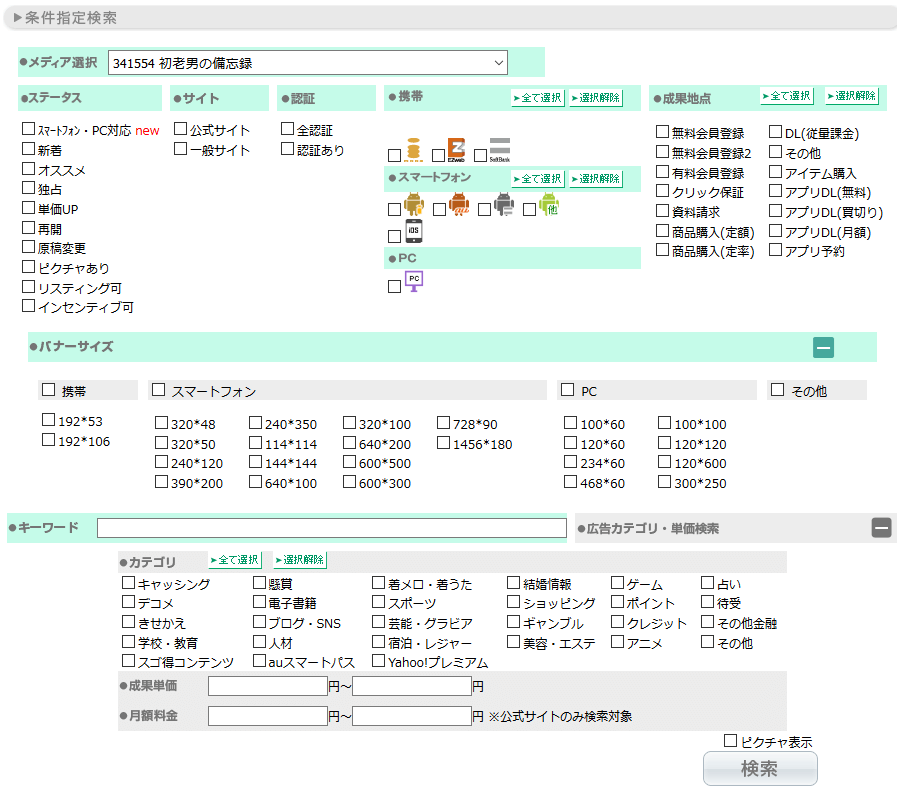
Task: Check the 728*90 banner size
Action: 443,423
